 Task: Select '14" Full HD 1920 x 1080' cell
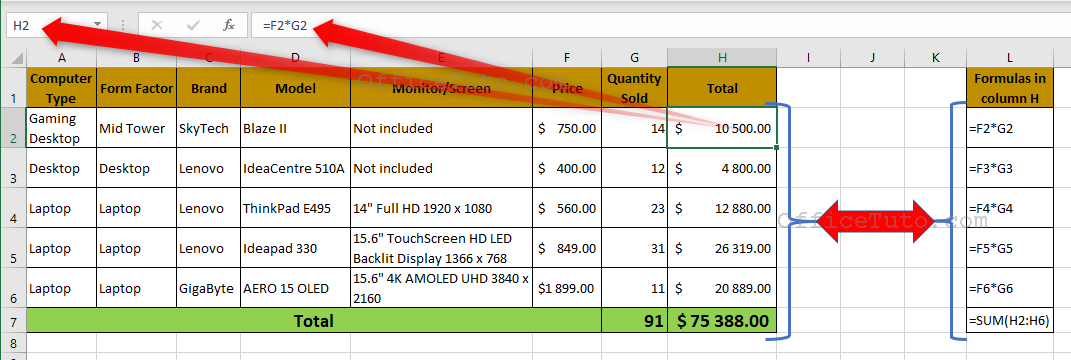coord(442,208)
